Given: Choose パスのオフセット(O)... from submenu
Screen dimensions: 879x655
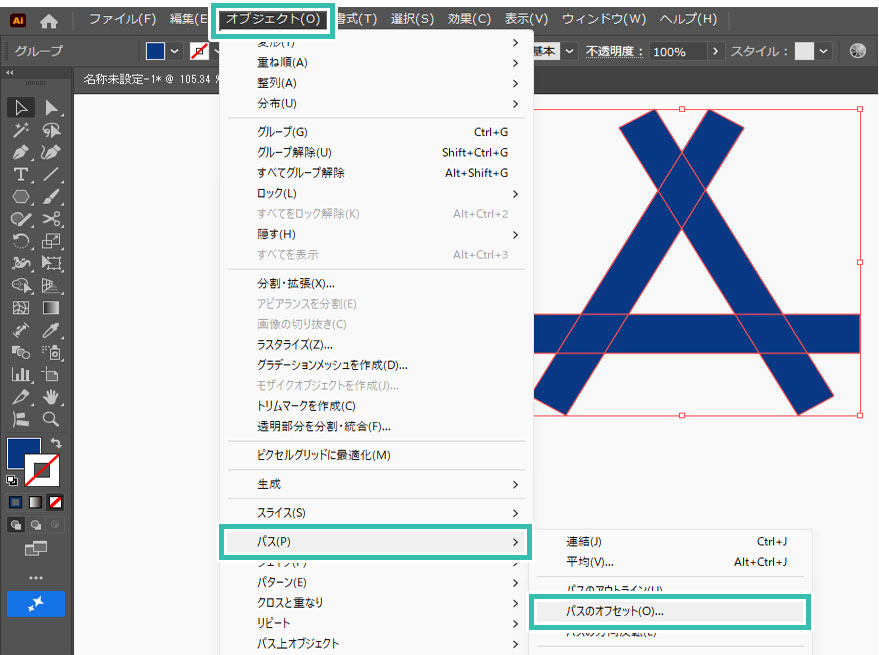Looking at the screenshot, I should [615, 611].
